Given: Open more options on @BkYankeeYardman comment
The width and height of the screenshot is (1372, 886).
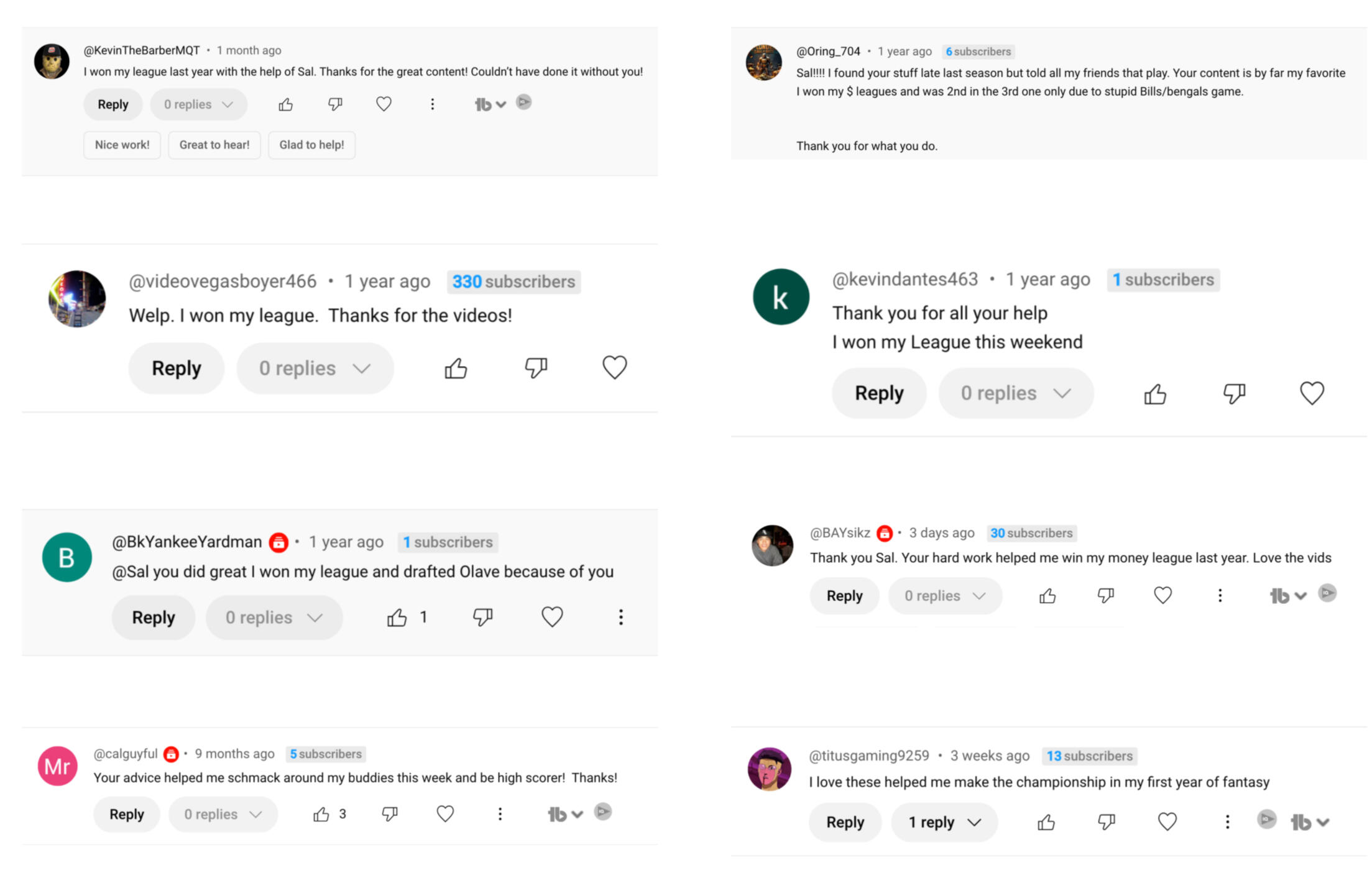Looking at the screenshot, I should [x=620, y=617].
